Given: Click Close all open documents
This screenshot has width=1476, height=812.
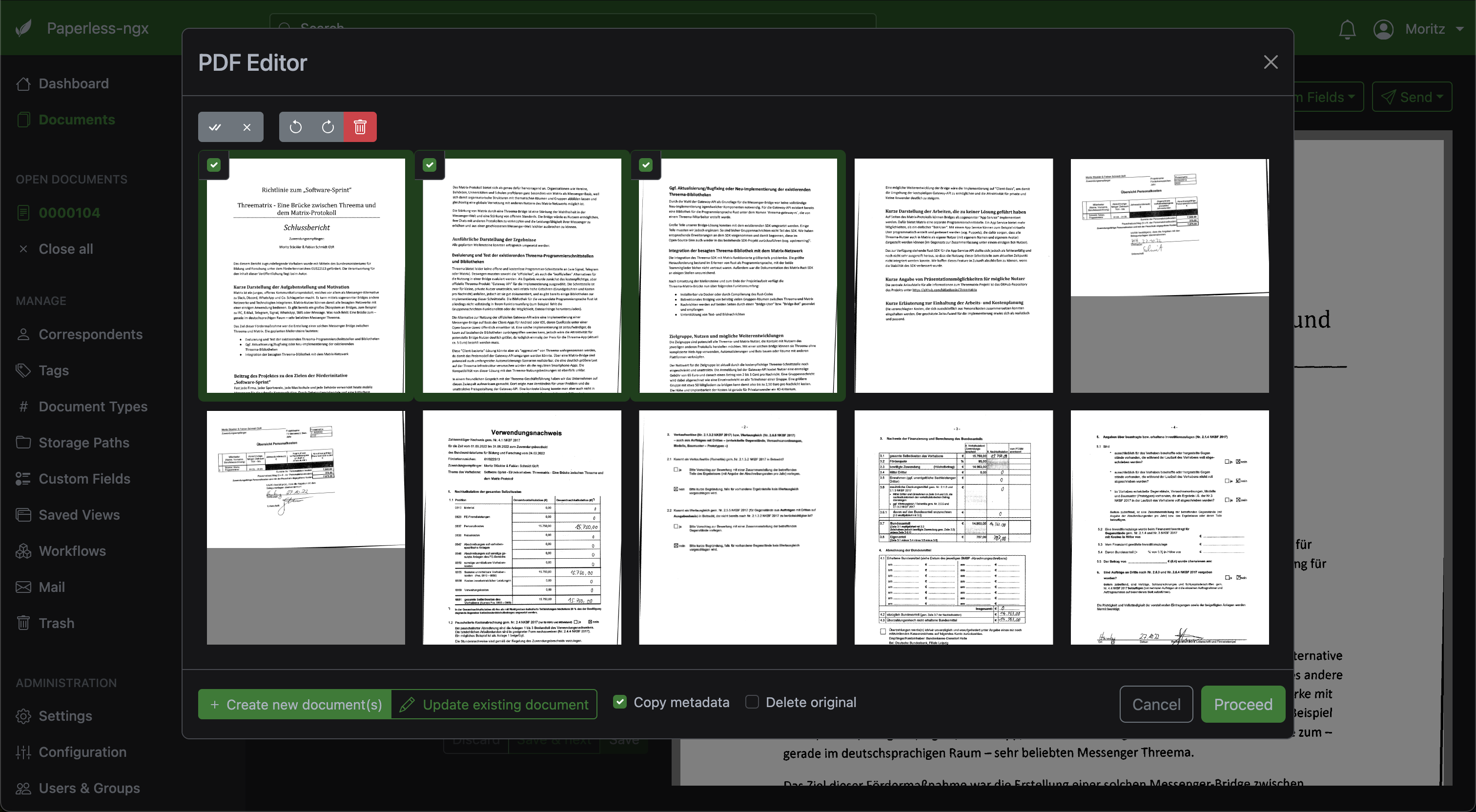Looking at the screenshot, I should pos(65,249).
